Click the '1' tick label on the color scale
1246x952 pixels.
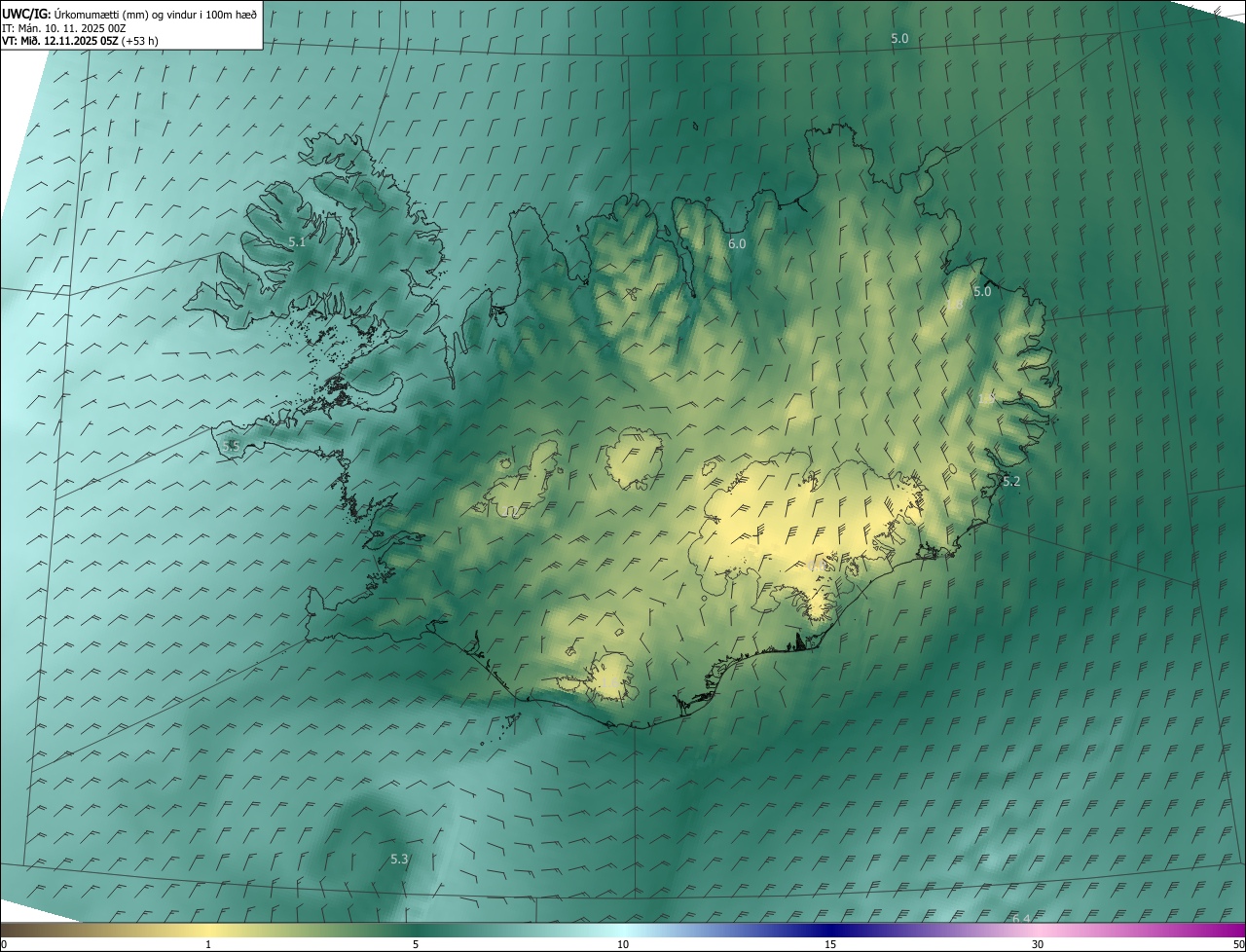[208, 945]
